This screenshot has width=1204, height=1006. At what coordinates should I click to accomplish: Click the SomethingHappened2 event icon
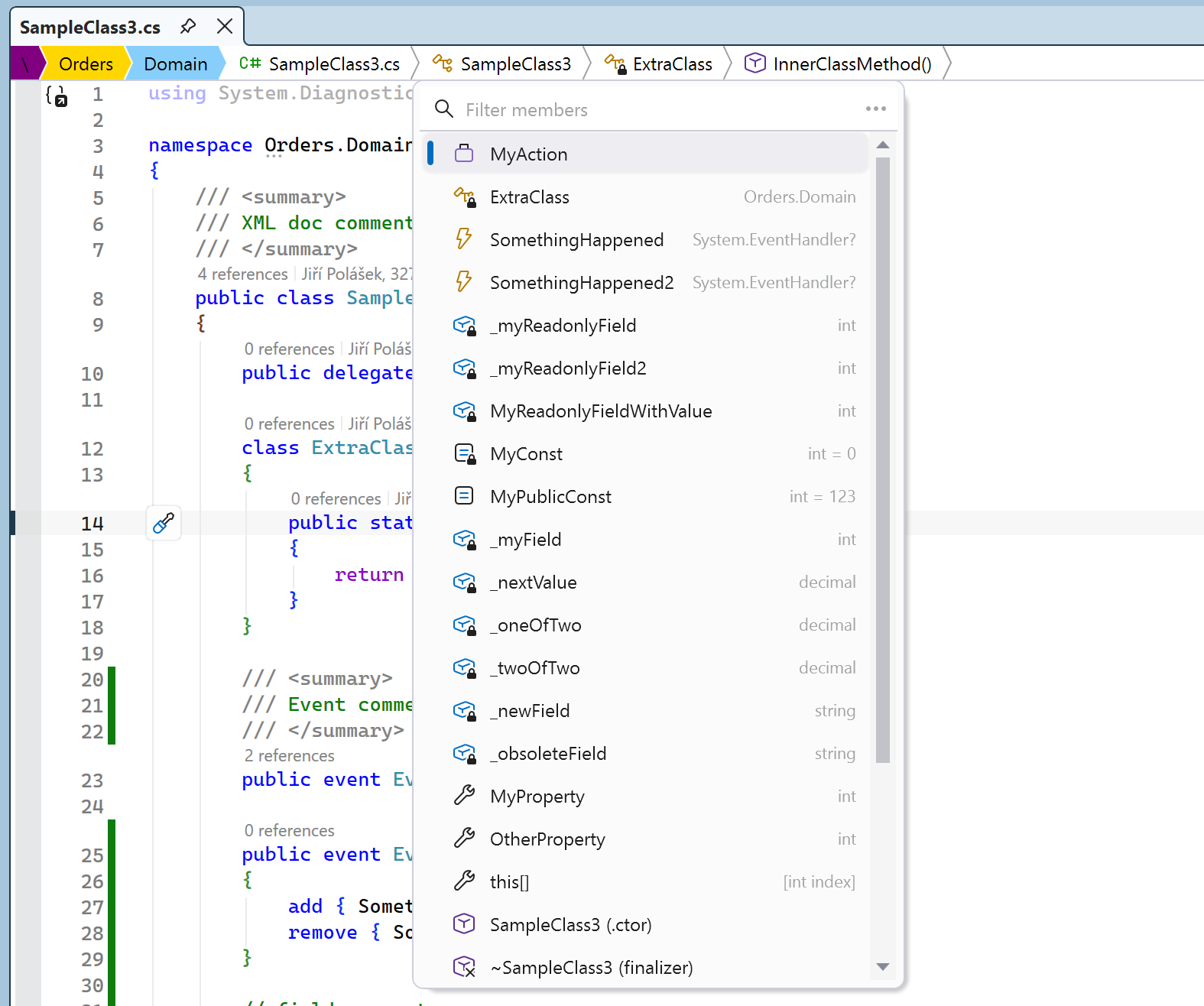(x=464, y=282)
